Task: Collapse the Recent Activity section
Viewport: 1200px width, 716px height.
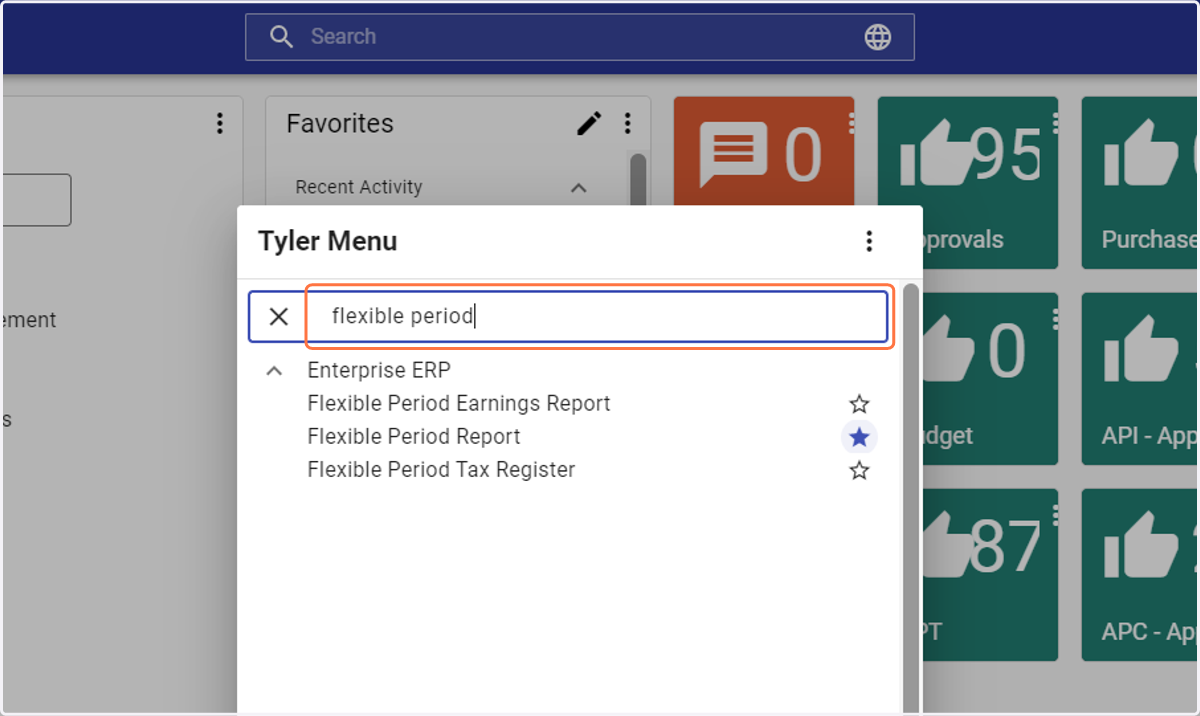Action: click(578, 187)
